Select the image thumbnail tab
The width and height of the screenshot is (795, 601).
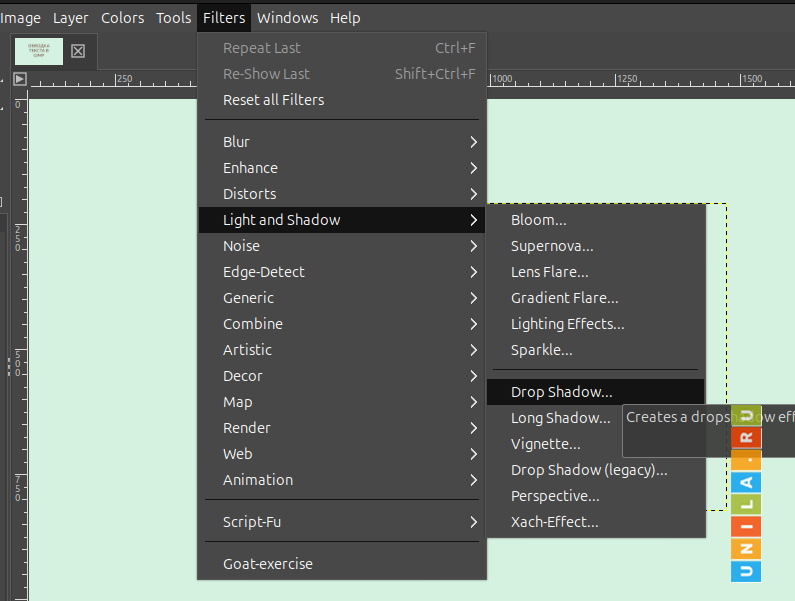pos(39,51)
